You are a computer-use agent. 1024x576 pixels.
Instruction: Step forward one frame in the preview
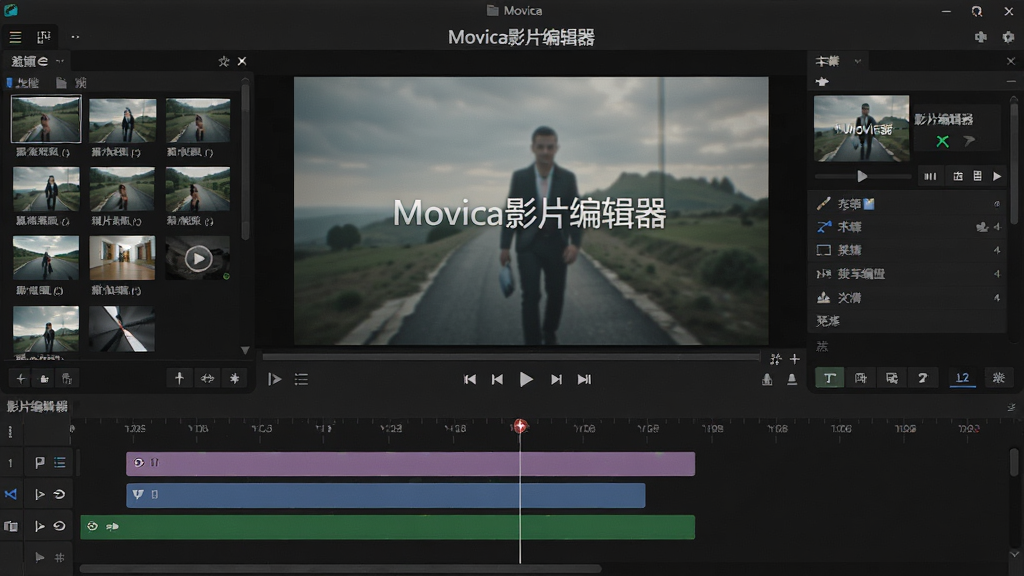click(556, 379)
